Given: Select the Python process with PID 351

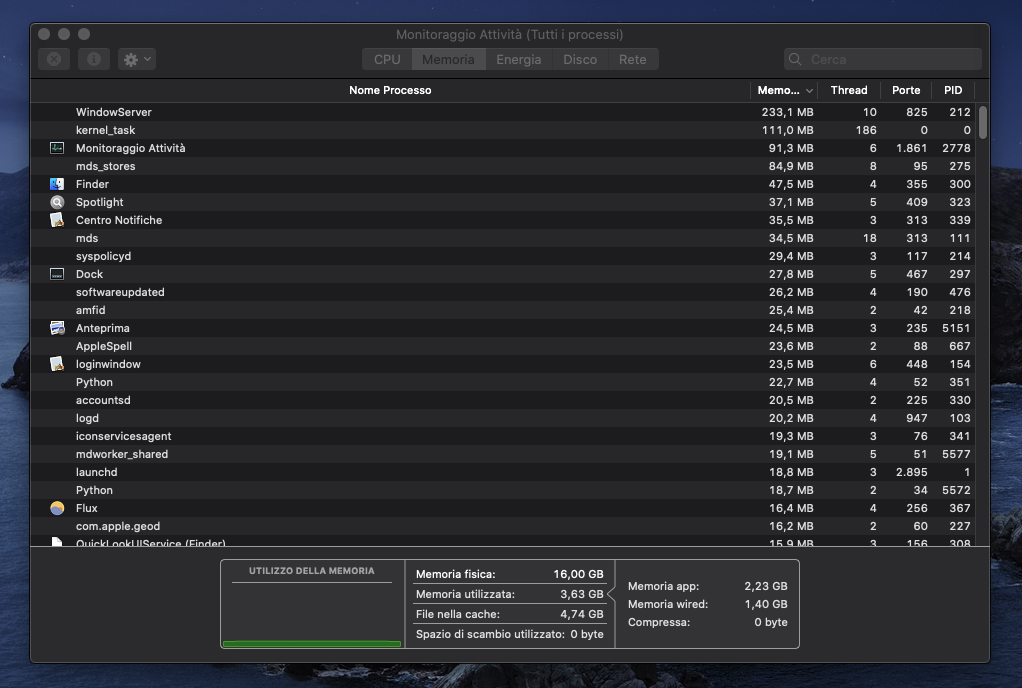Looking at the screenshot, I should tap(503, 382).
